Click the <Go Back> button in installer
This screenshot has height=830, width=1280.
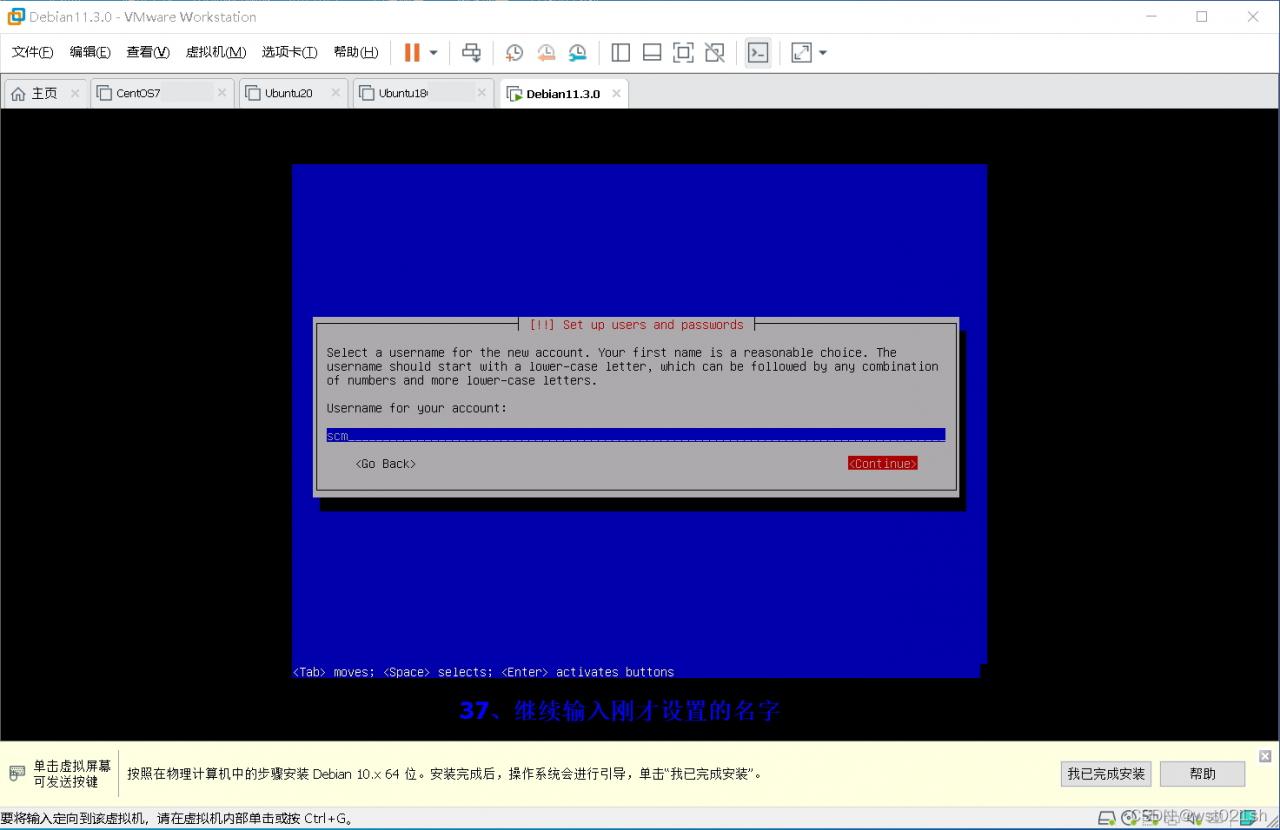click(386, 463)
